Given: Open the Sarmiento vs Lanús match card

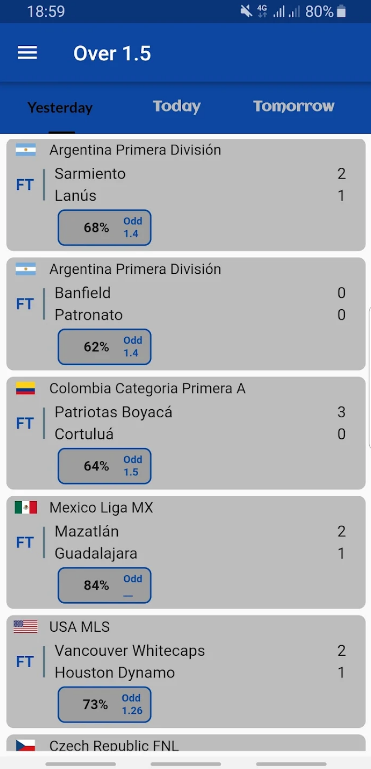Looking at the screenshot, I should point(186,195).
